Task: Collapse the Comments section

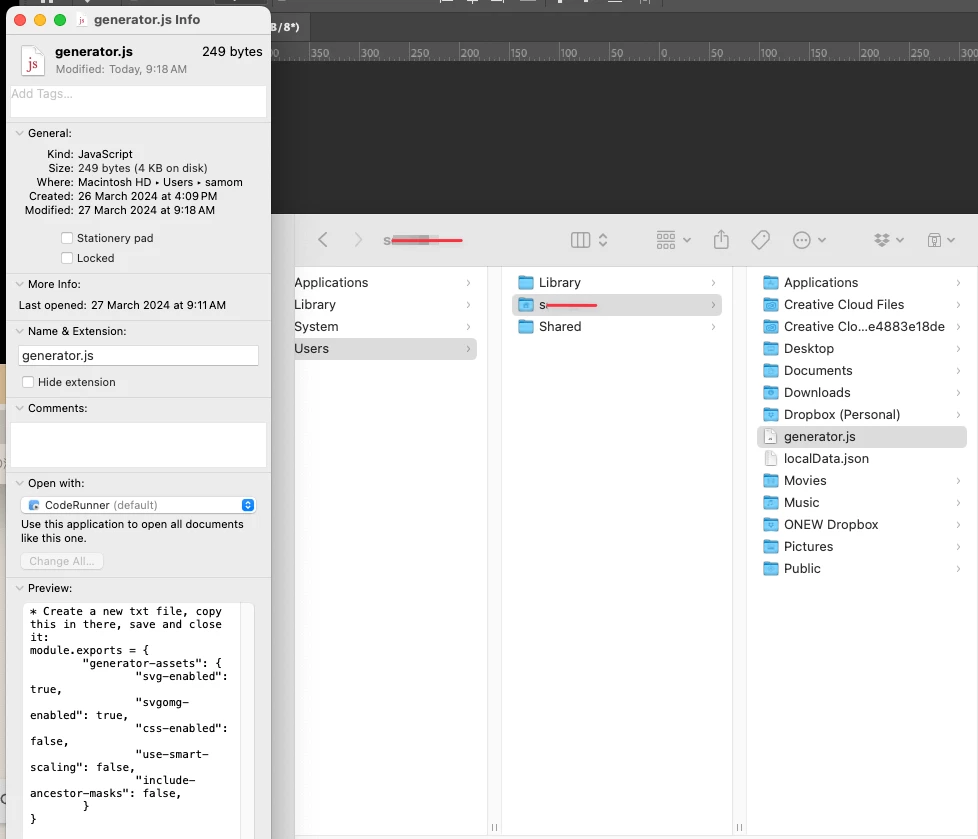Action: coord(19,408)
